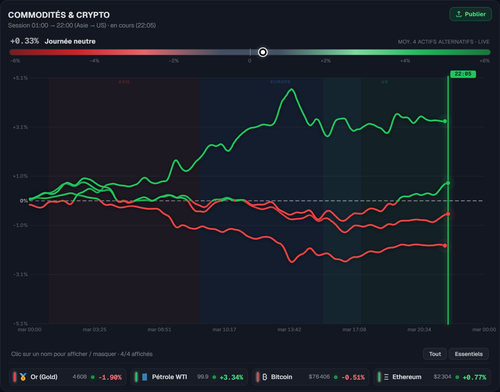The height and width of the screenshot is (392, 500).
Task: Click the upload icon in Publier
Action: pos(459,14)
